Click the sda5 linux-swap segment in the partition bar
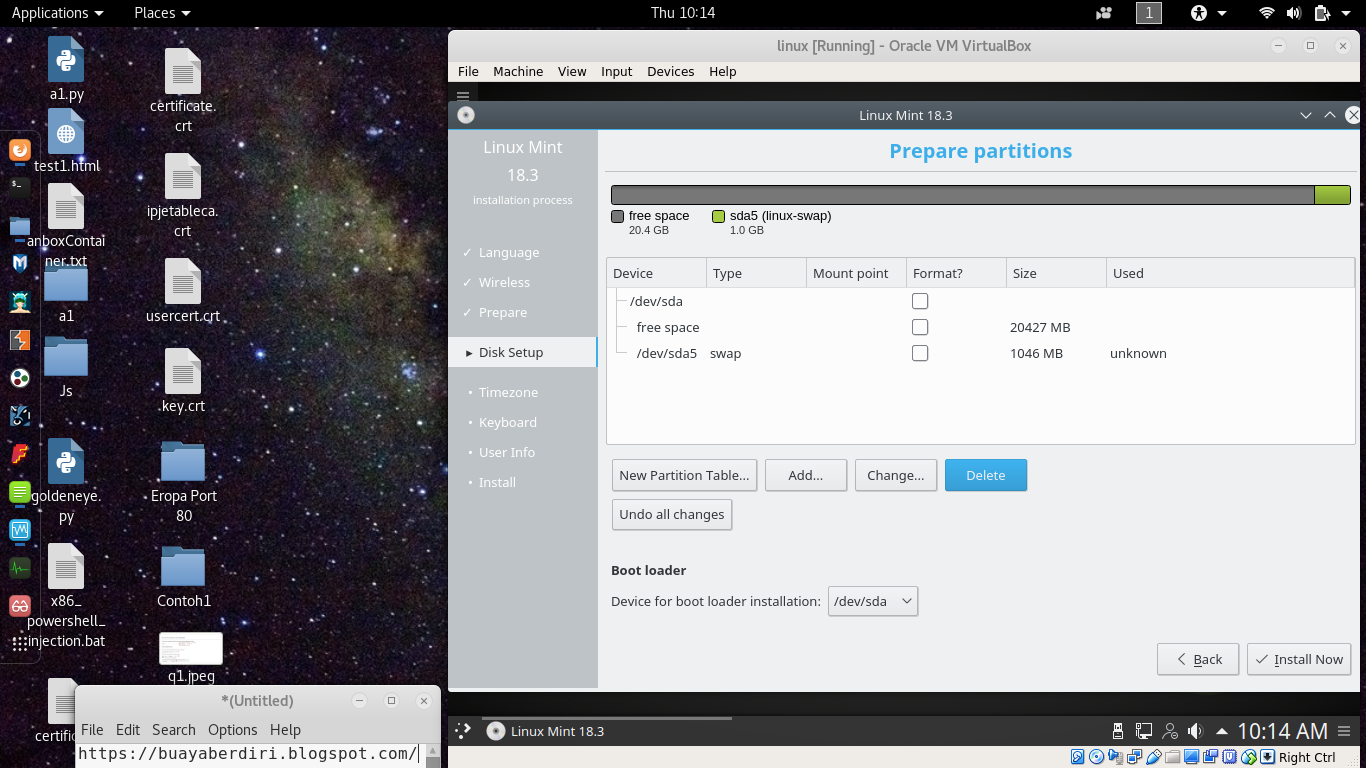This screenshot has width=1366, height=768. click(x=1334, y=194)
